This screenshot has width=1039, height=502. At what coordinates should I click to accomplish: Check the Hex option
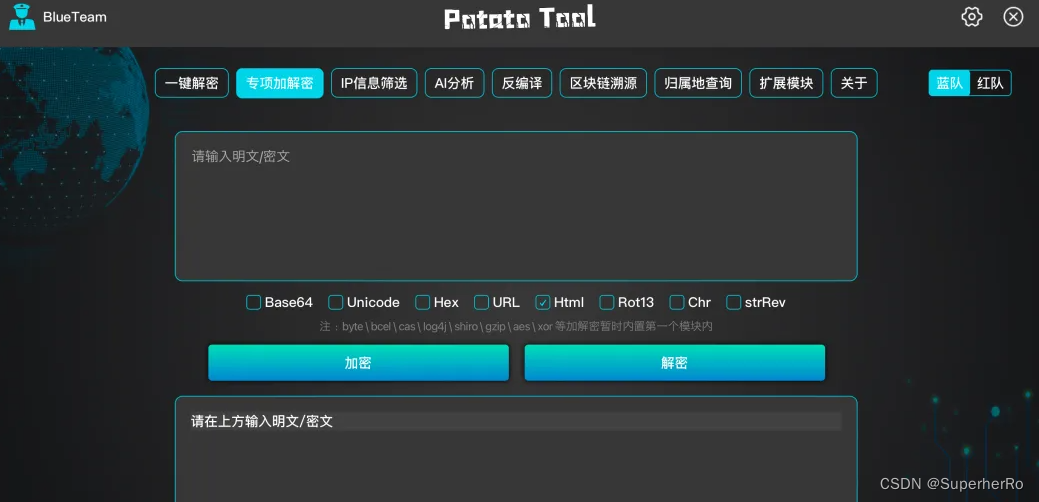(x=422, y=303)
